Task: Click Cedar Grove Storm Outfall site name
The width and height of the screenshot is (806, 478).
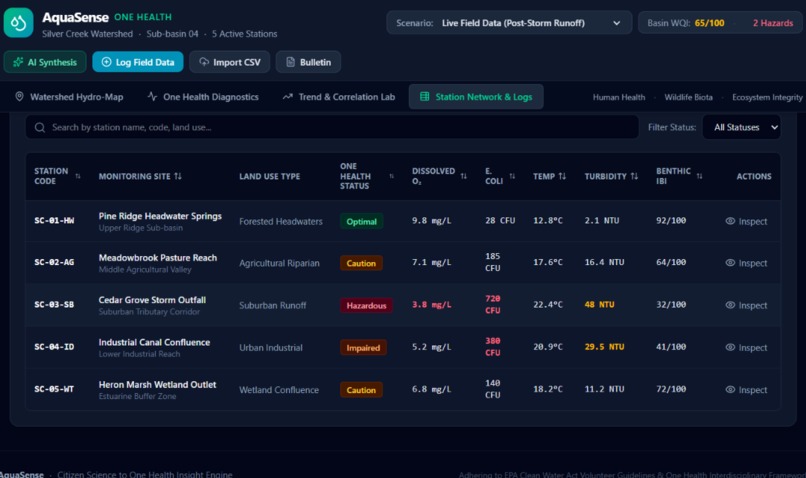Action: pyautogui.click(x=152, y=300)
